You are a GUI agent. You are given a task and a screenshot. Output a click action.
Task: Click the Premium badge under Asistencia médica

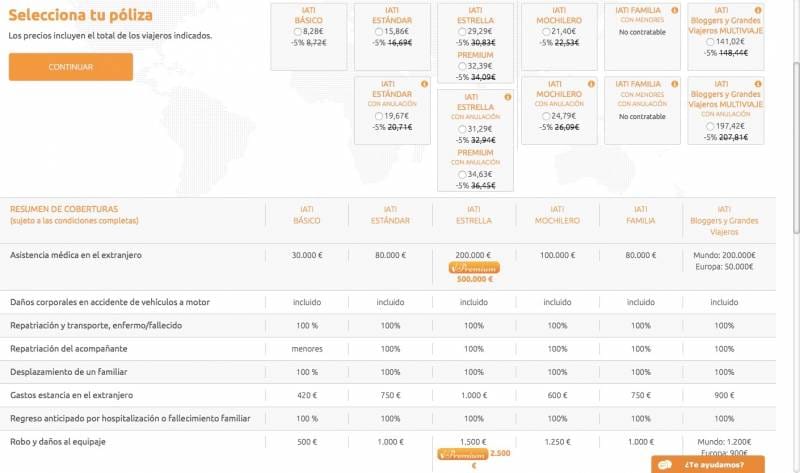[474, 268]
